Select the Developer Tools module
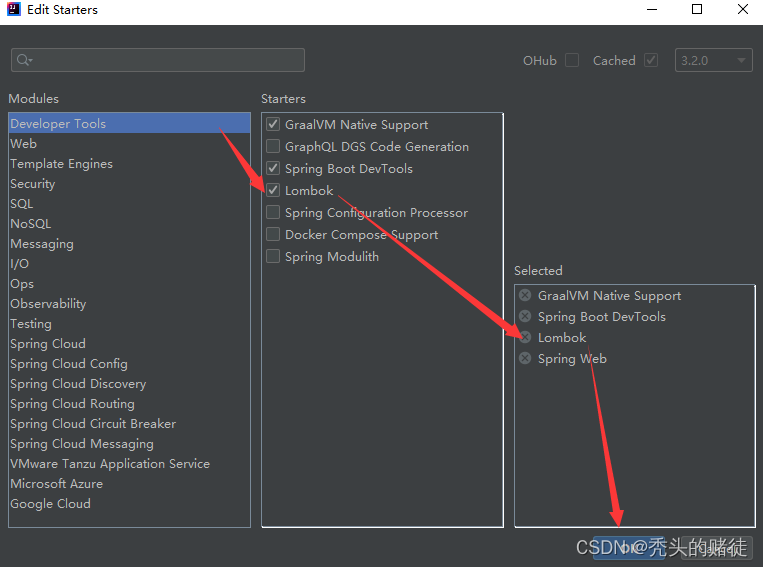The width and height of the screenshot is (763, 567). tap(129, 124)
